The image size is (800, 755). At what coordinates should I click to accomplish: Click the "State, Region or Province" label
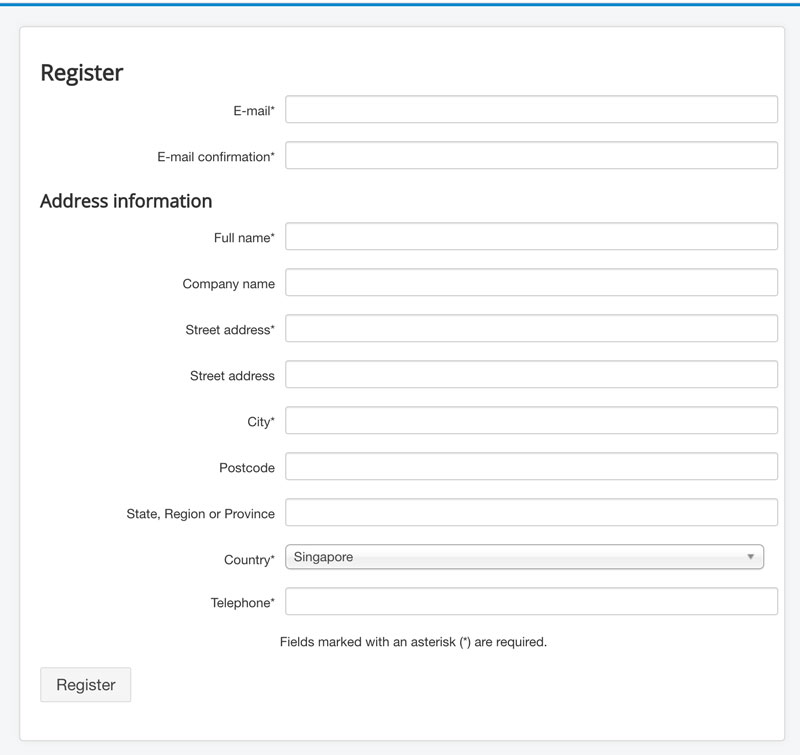click(200, 514)
